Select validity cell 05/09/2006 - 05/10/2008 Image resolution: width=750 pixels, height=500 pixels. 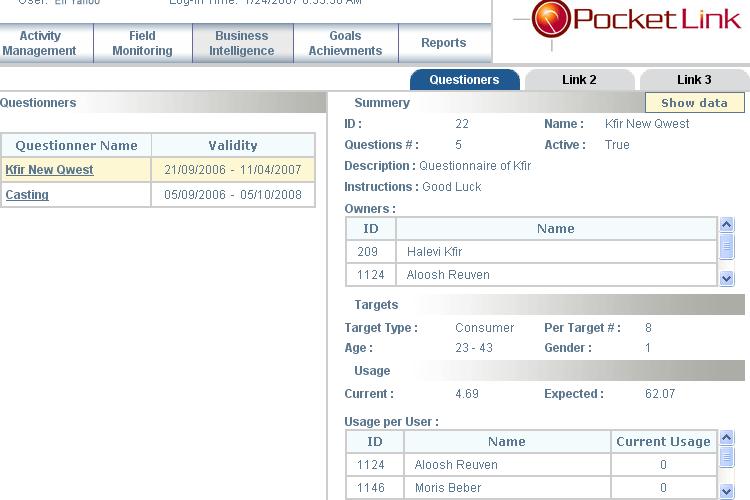tap(233, 195)
